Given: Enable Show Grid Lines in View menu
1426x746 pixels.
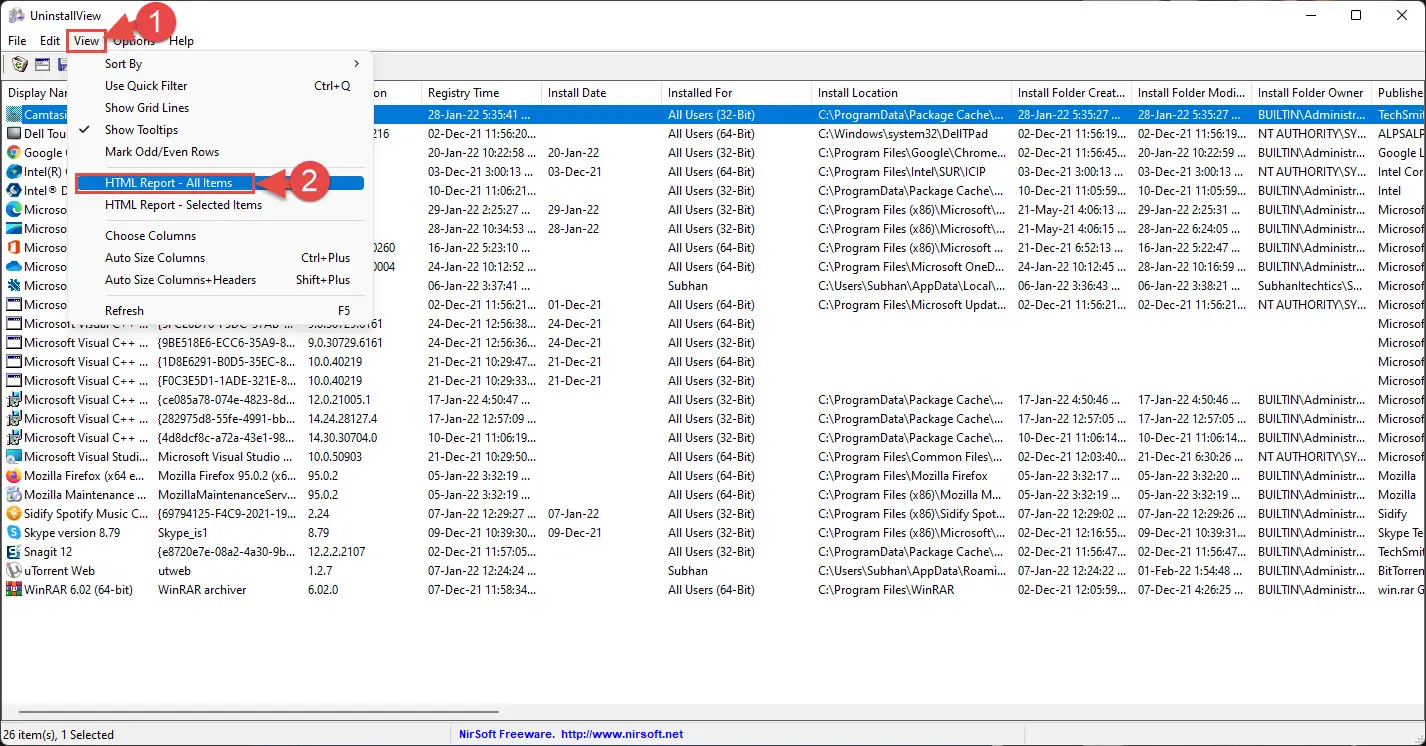Looking at the screenshot, I should (x=147, y=108).
